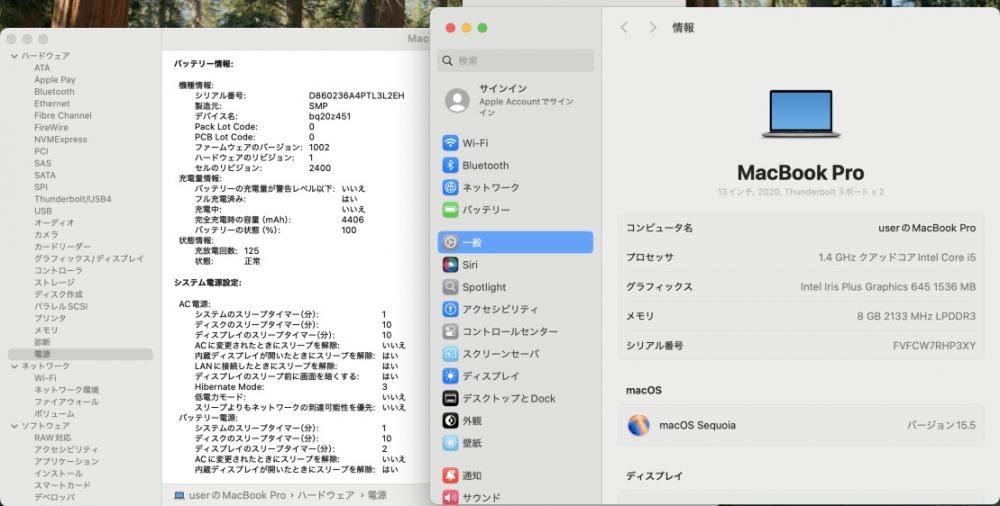Image resolution: width=1000 pixels, height=506 pixels.
Task: Click グラフィックス value Intel Iris Plus Graphics 645
Action: click(888, 286)
